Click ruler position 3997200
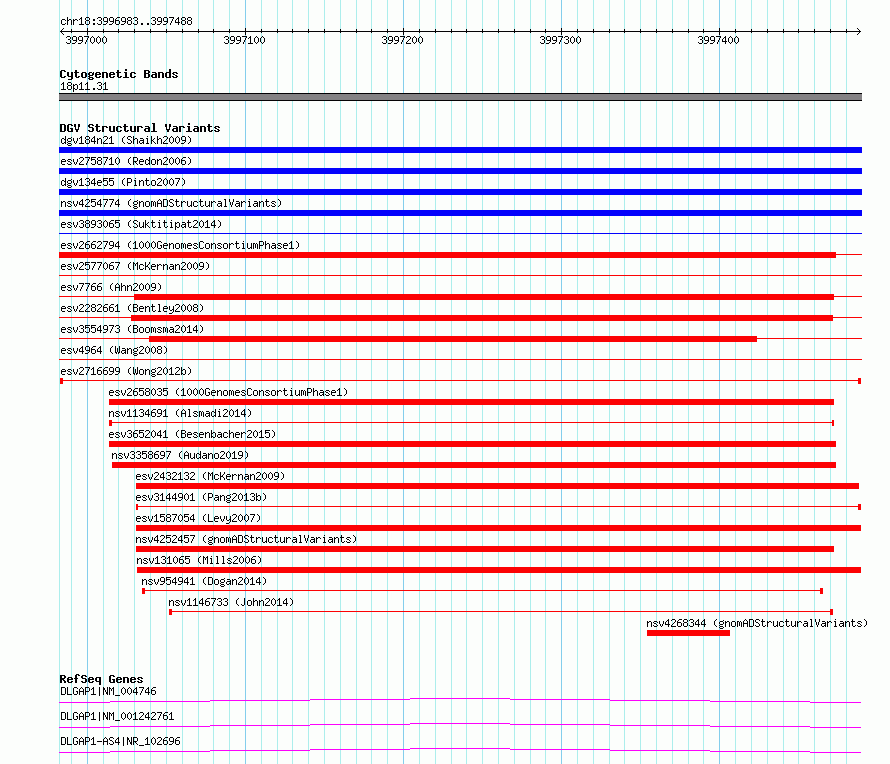Viewport: 890px width, 764px height. [402, 40]
